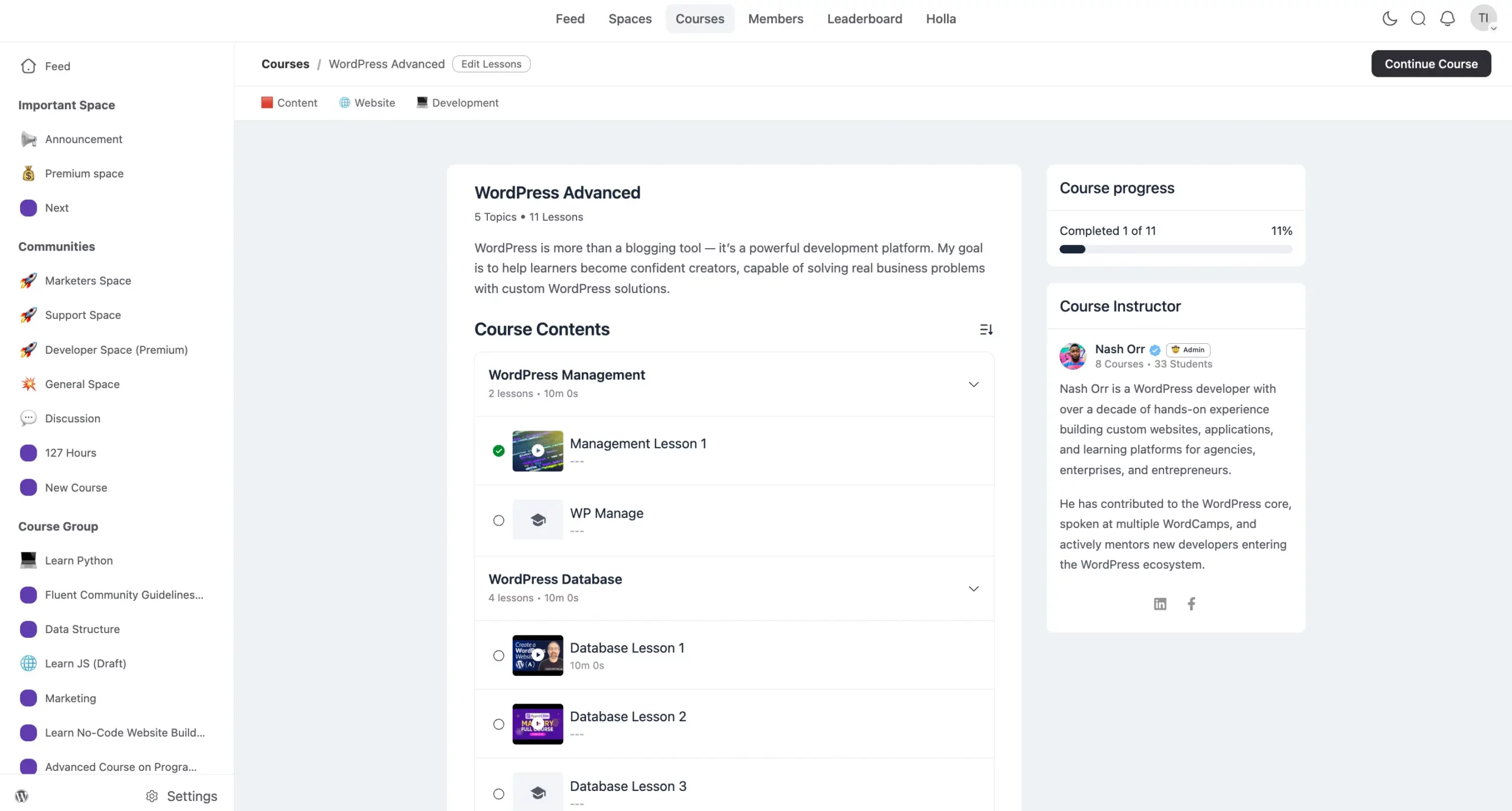This screenshot has height=811, width=1512.
Task: Open Support Space rocket icon
Action: 28,315
